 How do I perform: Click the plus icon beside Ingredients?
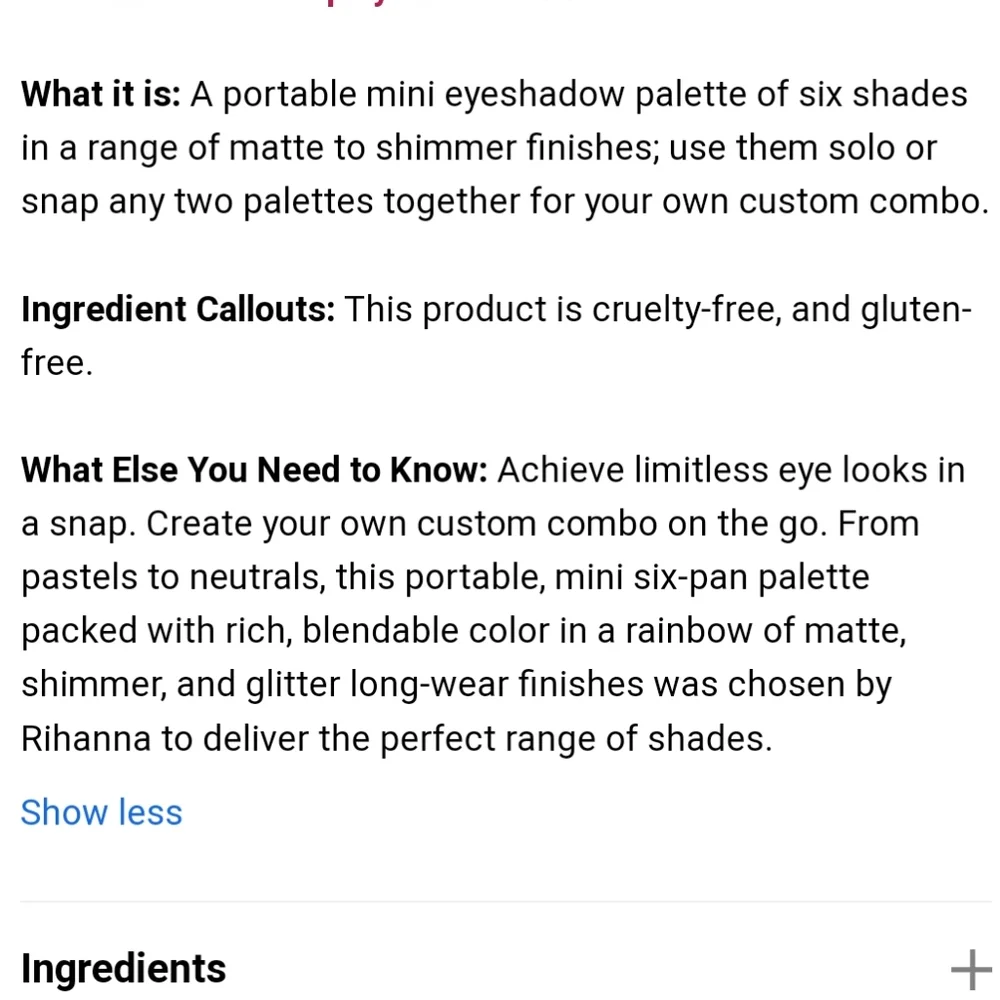pyautogui.click(x=970, y=967)
